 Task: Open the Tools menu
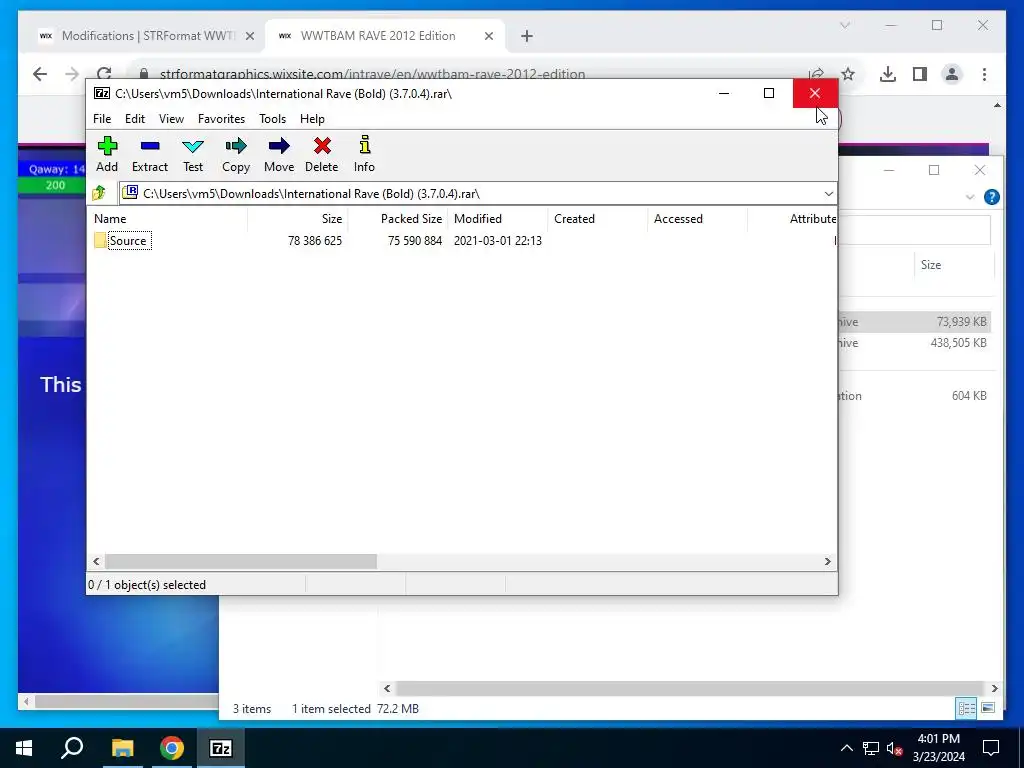click(272, 119)
